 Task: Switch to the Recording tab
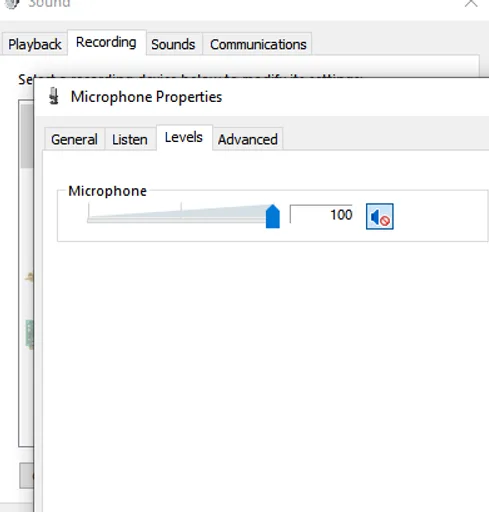[106, 42]
